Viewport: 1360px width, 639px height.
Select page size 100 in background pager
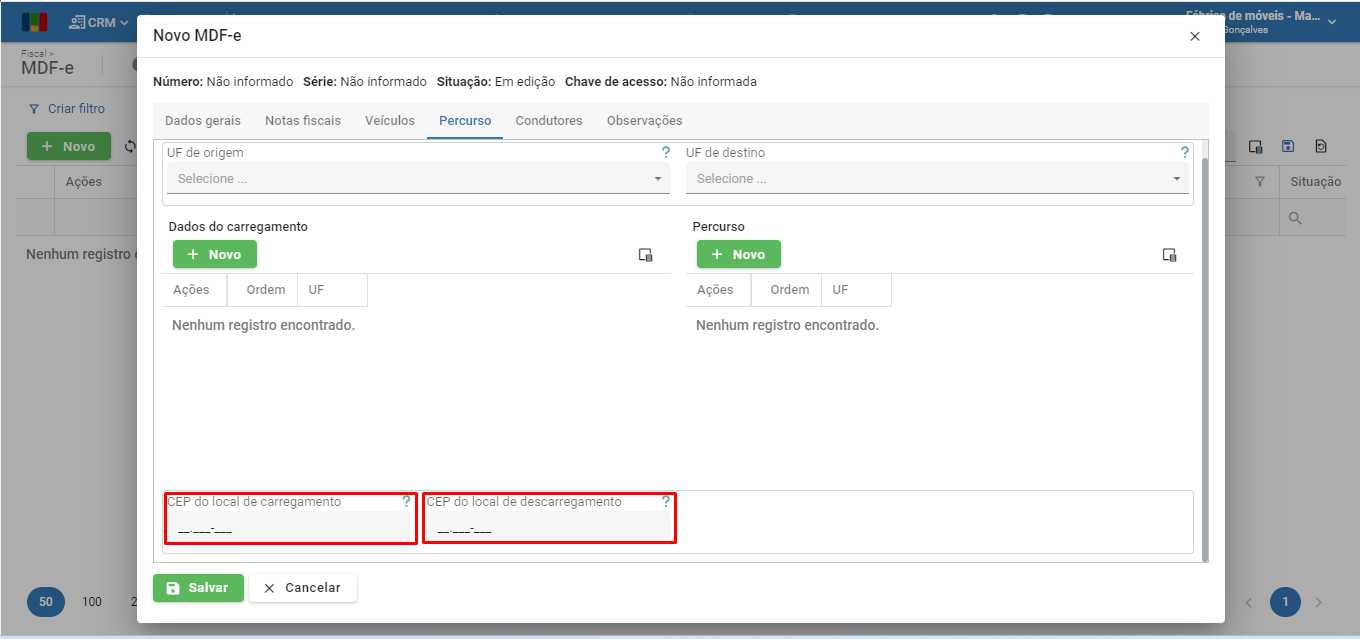point(92,602)
